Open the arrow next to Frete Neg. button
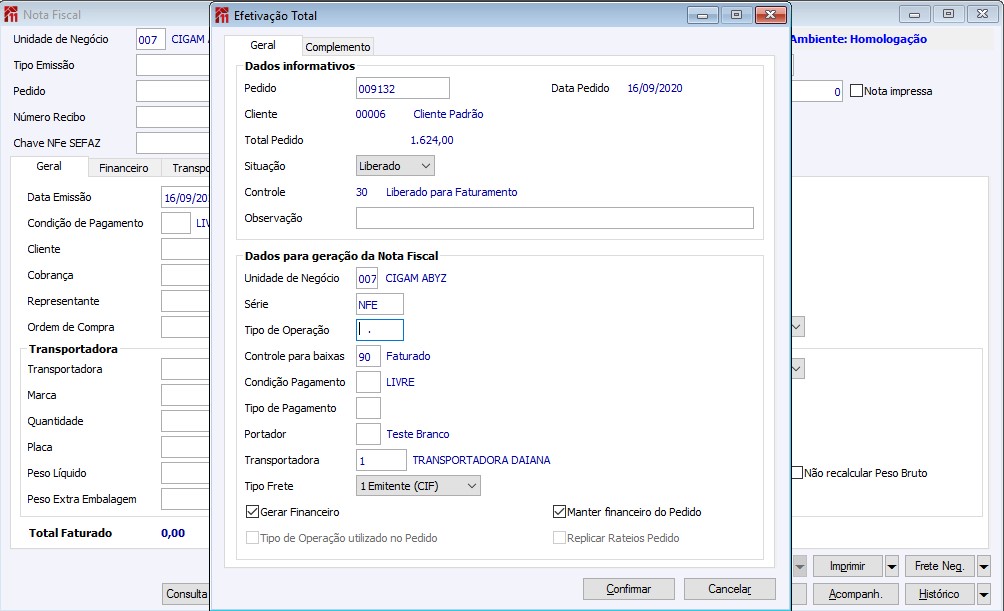1004x611 pixels. pos(984,566)
